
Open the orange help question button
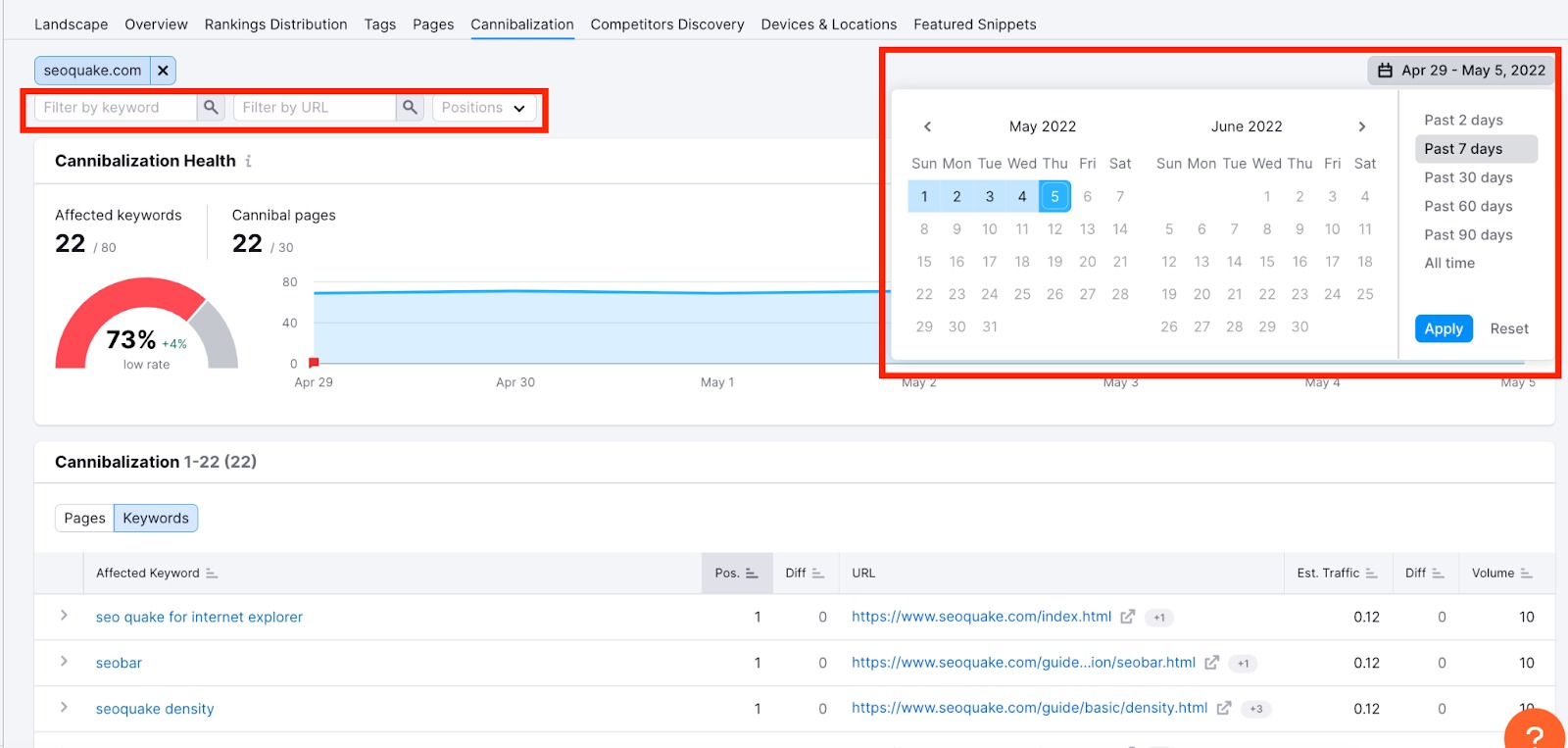(1535, 730)
